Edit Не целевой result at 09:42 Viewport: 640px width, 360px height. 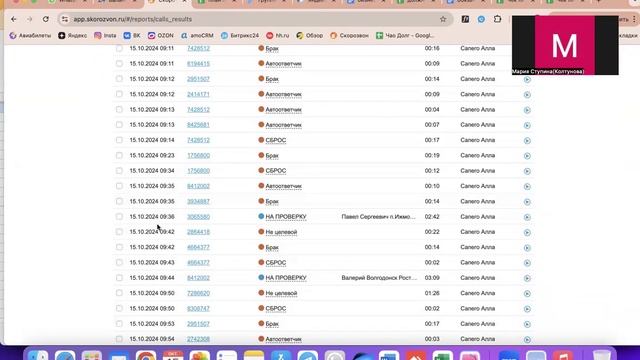coord(281,232)
